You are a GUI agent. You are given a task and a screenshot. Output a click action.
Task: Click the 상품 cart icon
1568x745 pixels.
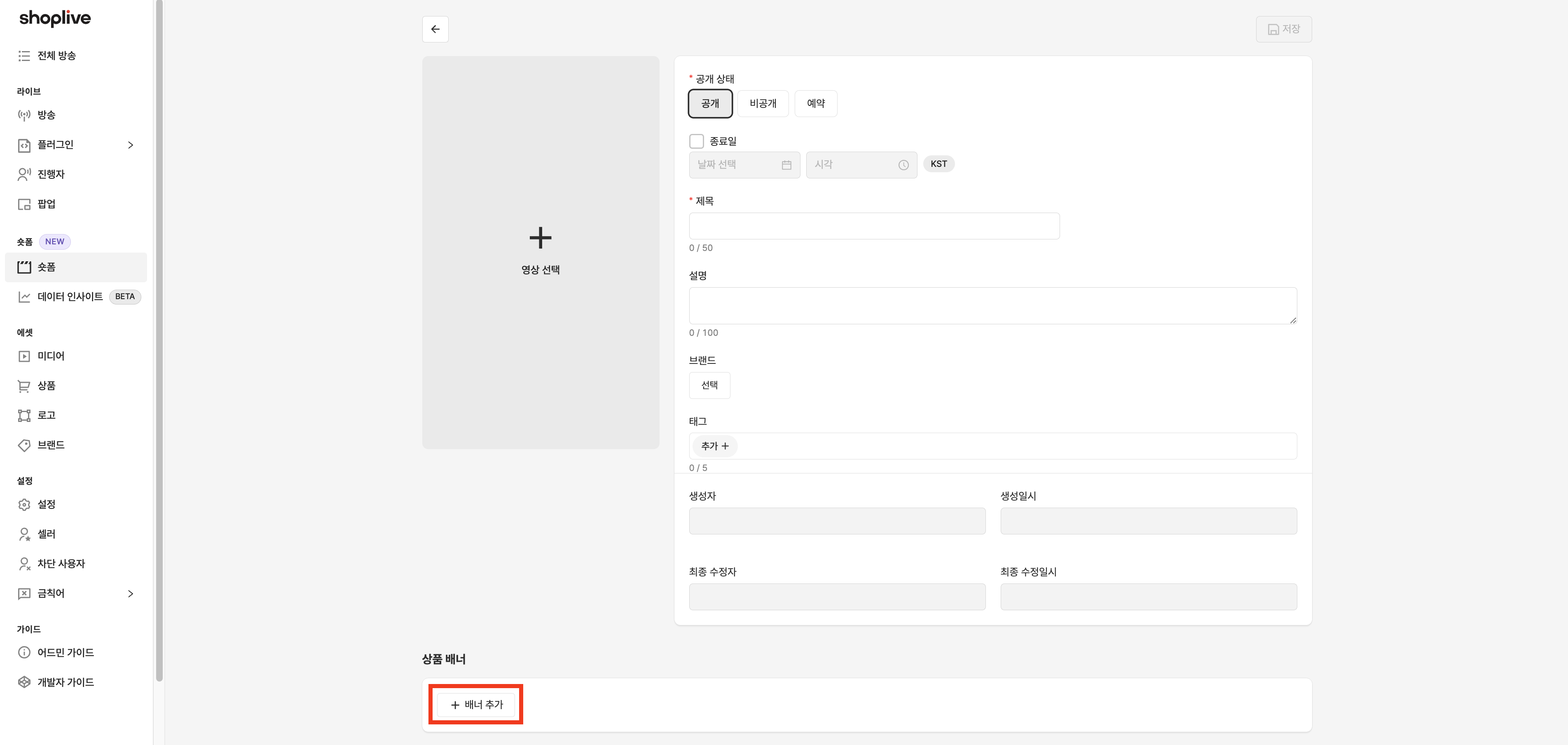coord(24,386)
